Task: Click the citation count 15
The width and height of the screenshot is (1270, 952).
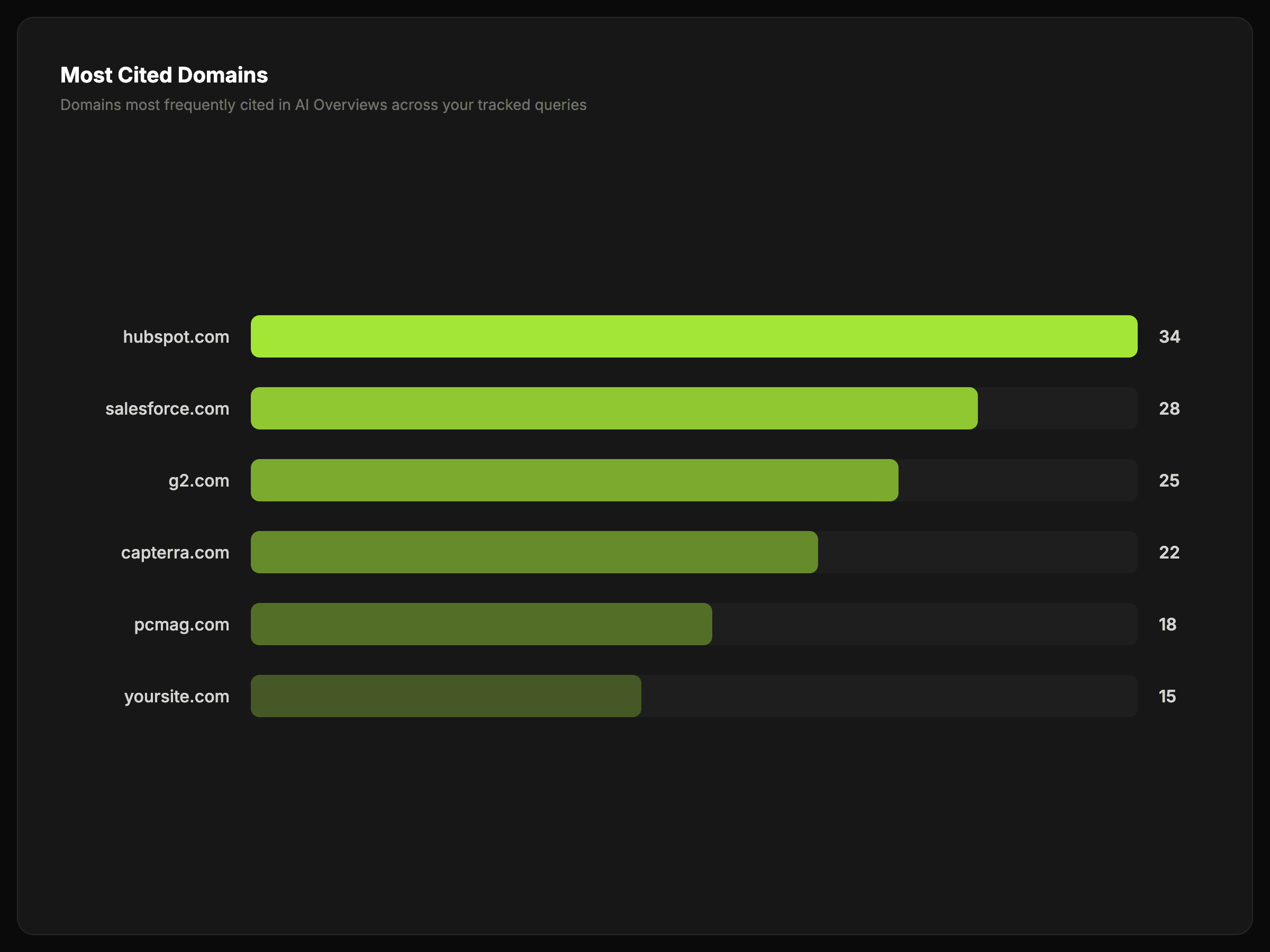Action: point(1167,696)
